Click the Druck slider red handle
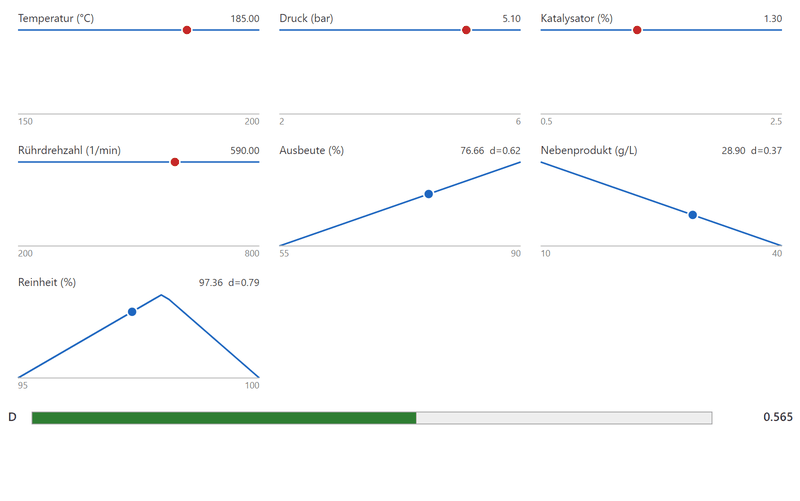Screen dimensions: 800x501 click(466, 30)
